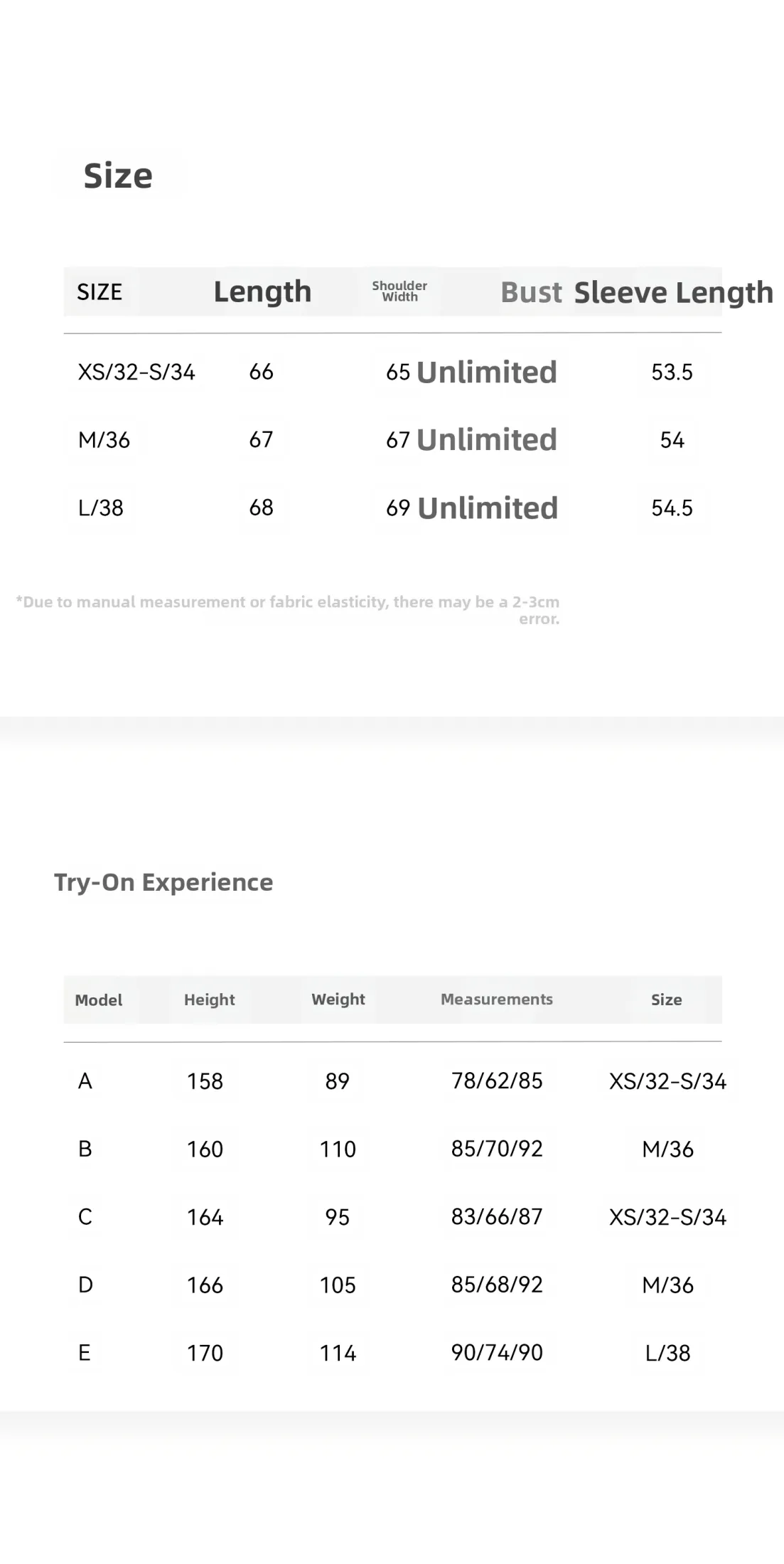This screenshot has height=1564, width=784.
Task: Select the "Weight" column header
Action: (x=338, y=1000)
